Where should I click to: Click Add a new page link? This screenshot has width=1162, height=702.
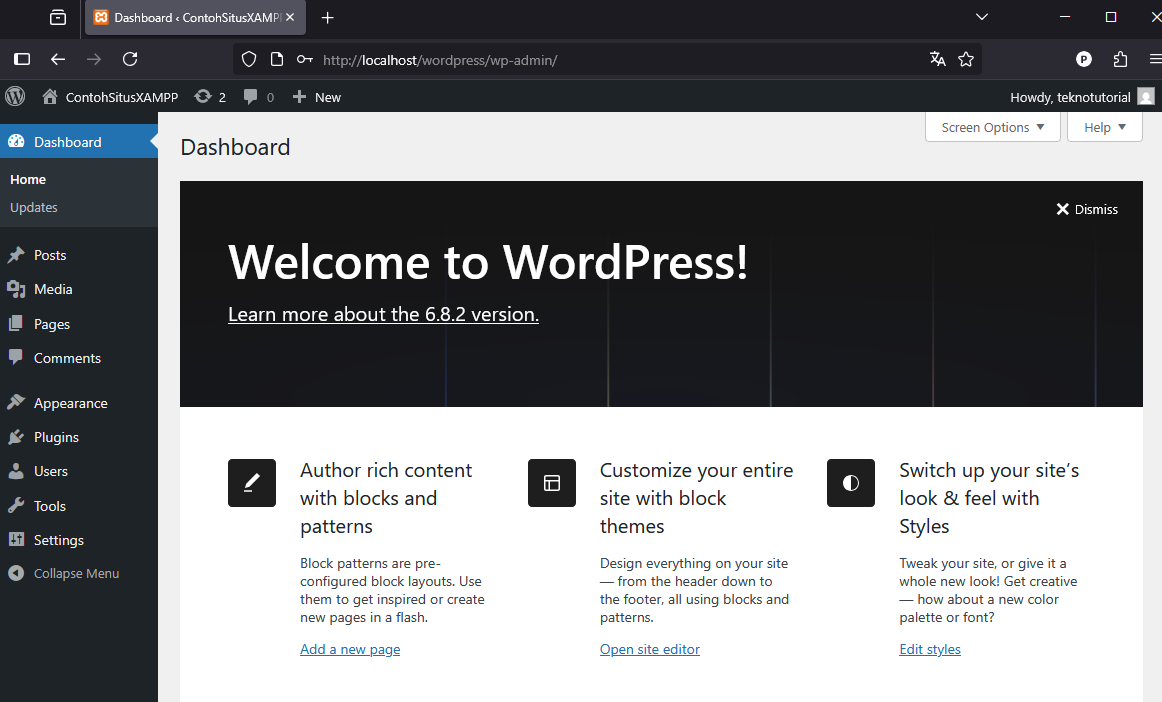pyautogui.click(x=350, y=649)
